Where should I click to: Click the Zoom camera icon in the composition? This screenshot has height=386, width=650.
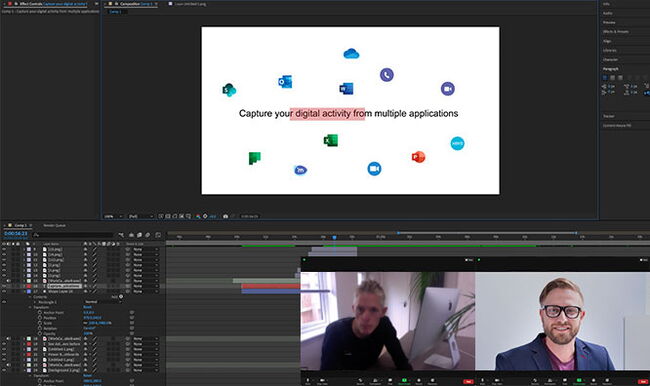coord(374,169)
